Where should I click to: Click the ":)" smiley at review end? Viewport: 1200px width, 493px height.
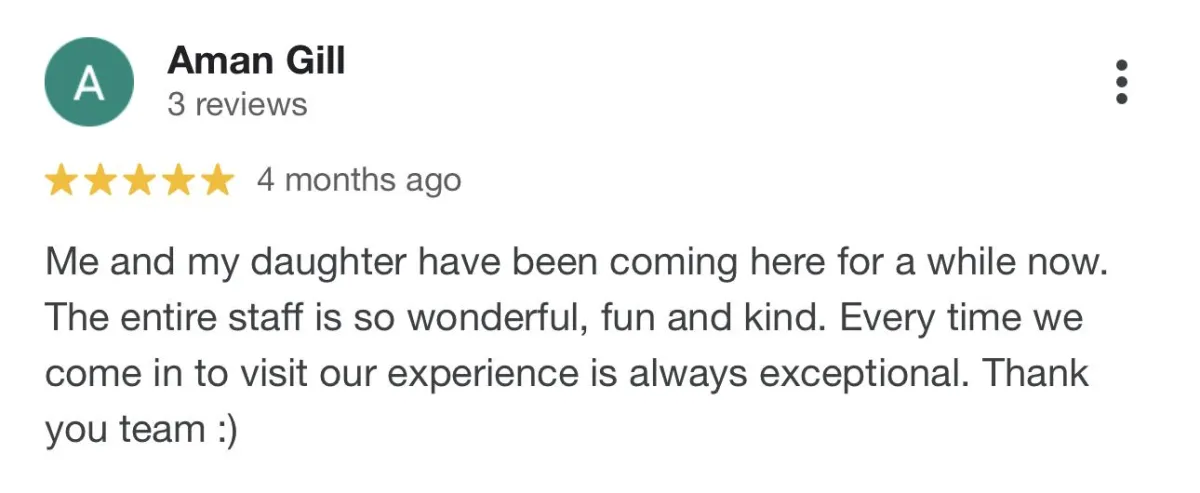[223, 431]
